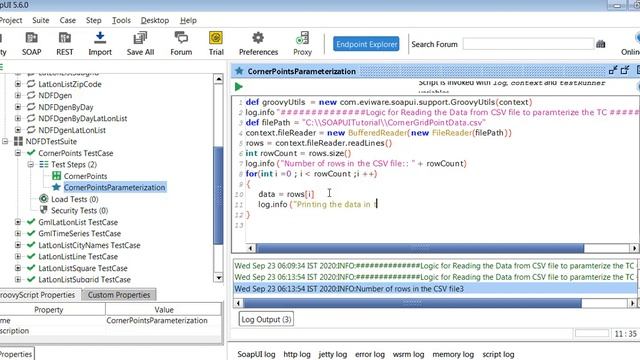Click the LatLonListZipCode loop icon
The image size is (640, 360).
31,84
